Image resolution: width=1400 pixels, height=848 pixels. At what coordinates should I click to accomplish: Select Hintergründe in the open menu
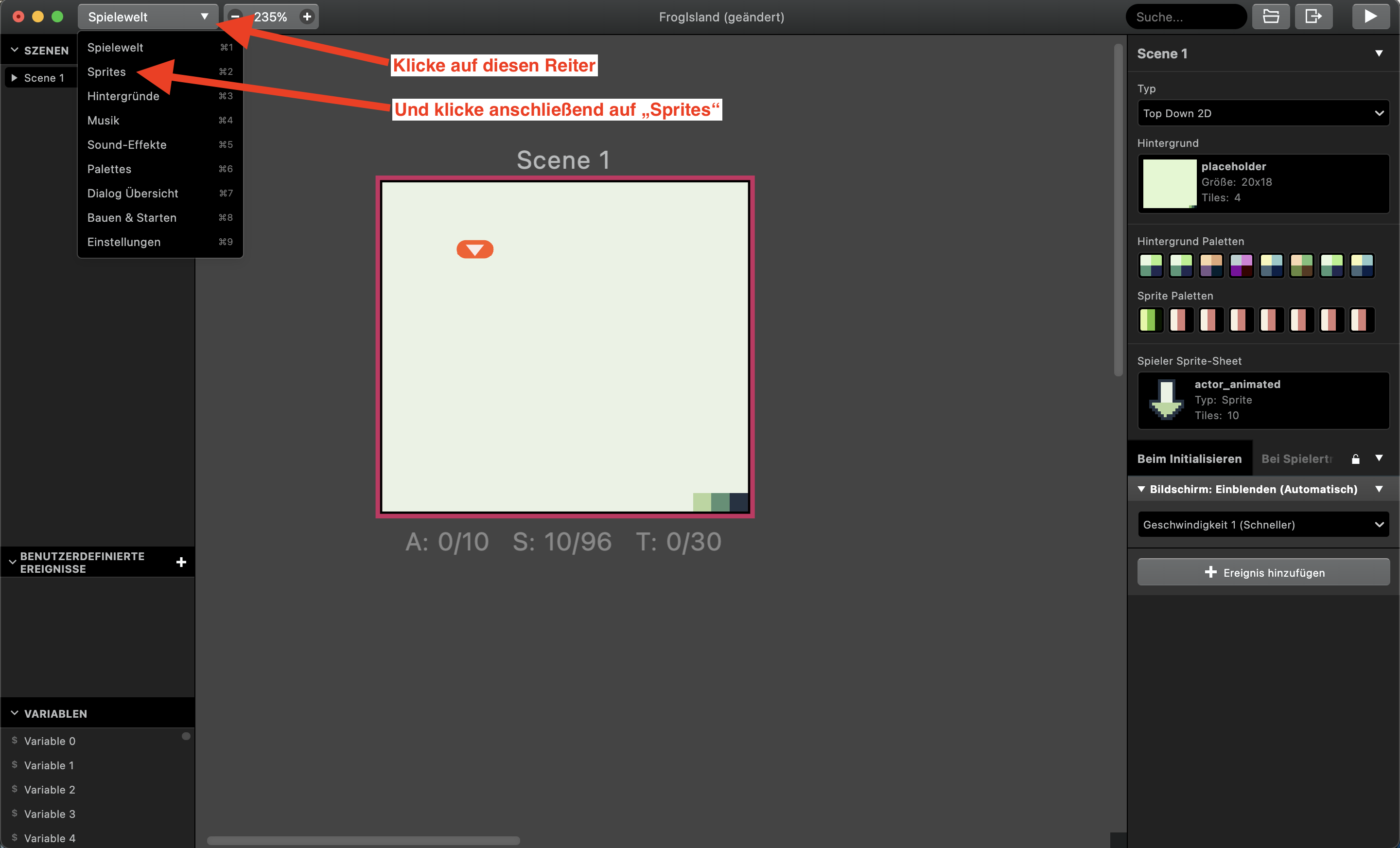point(123,96)
